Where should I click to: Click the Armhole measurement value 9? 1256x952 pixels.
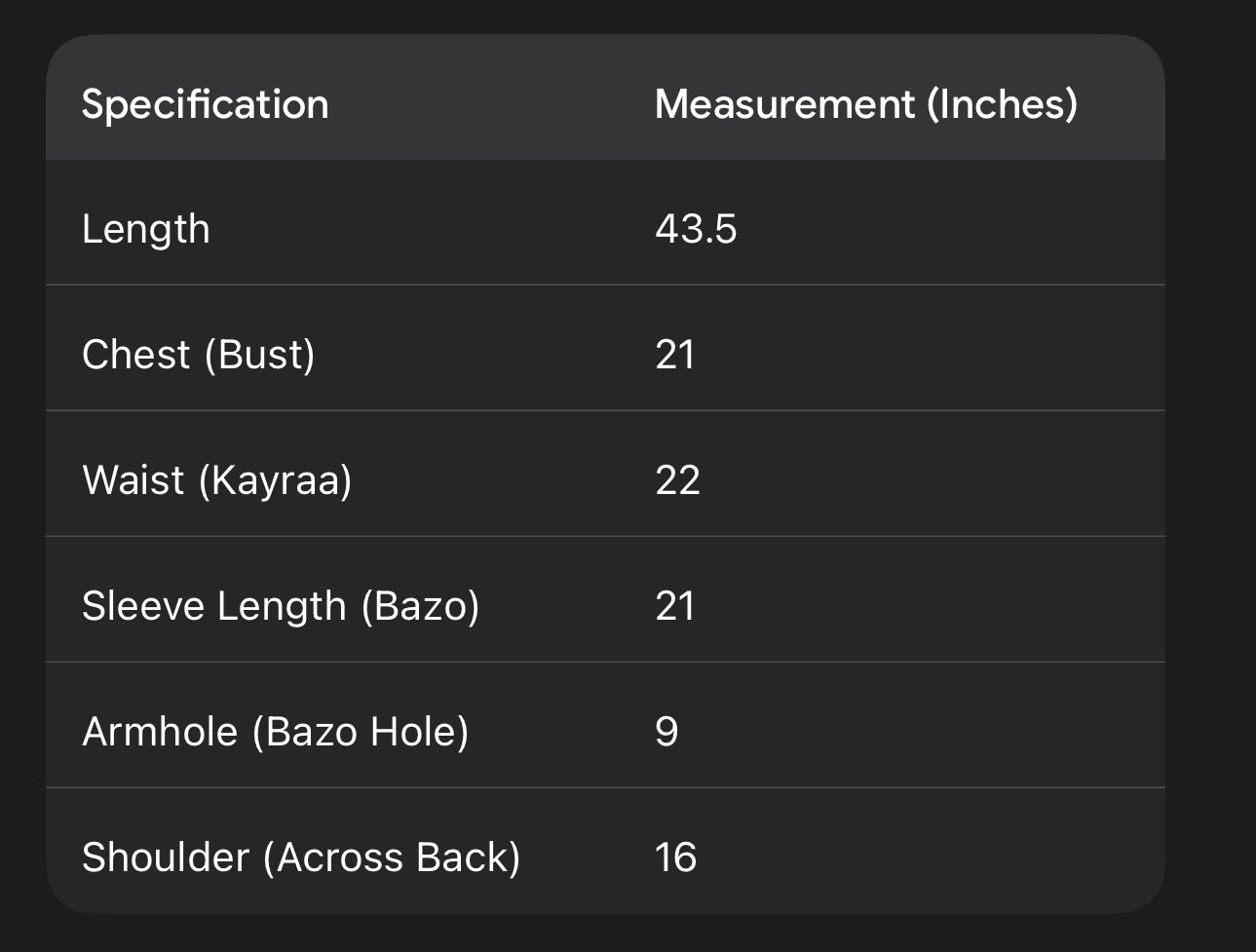point(666,732)
